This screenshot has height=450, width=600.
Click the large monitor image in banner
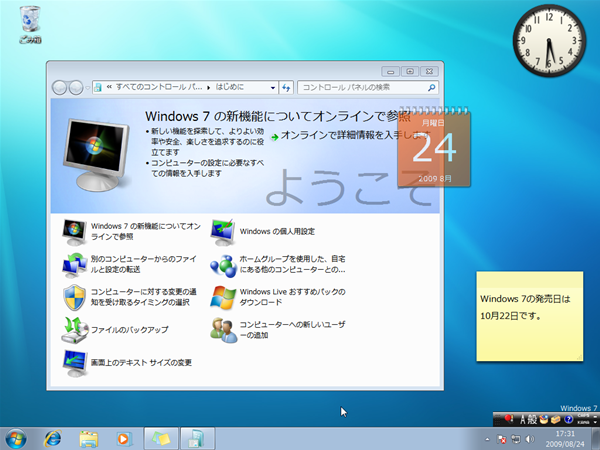tap(96, 154)
